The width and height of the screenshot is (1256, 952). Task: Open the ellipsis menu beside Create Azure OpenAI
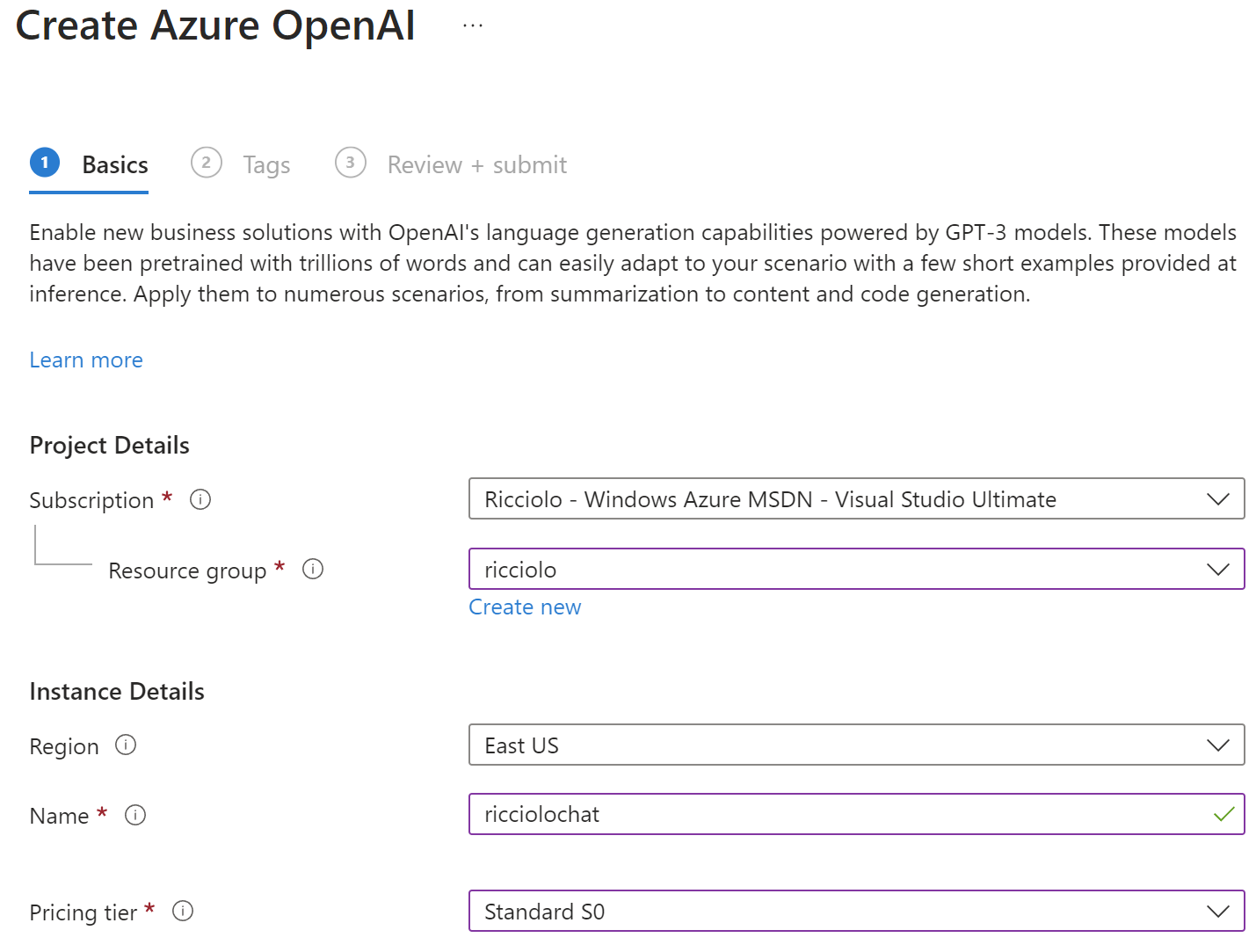(473, 26)
